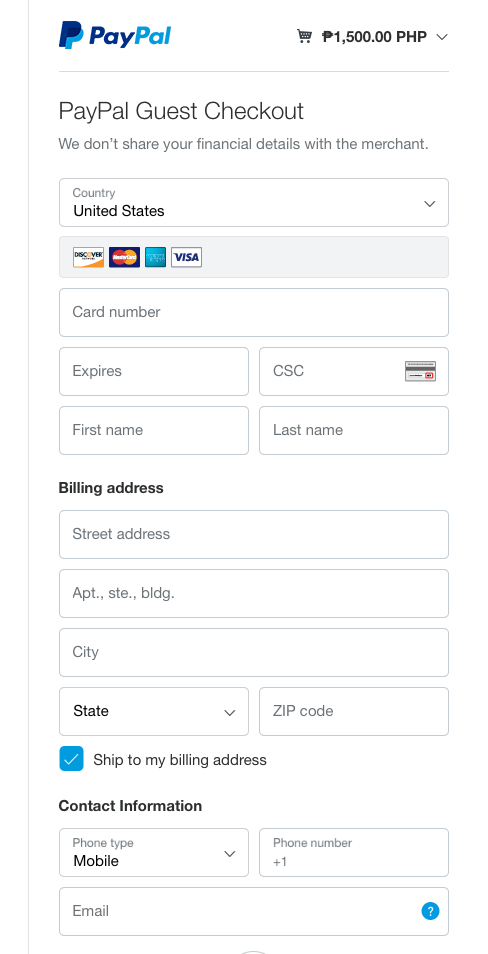Open the State dropdown
Screen dimensions: 488x954
(x=154, y=711)
